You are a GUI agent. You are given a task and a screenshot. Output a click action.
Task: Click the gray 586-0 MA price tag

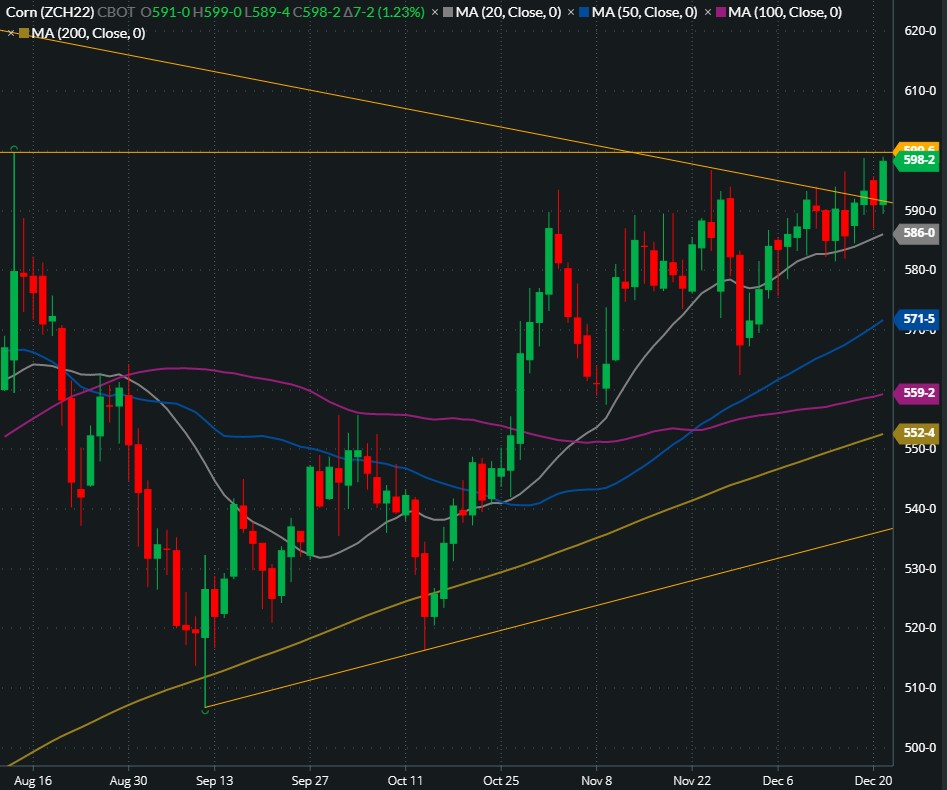click(x=918, y=233)
